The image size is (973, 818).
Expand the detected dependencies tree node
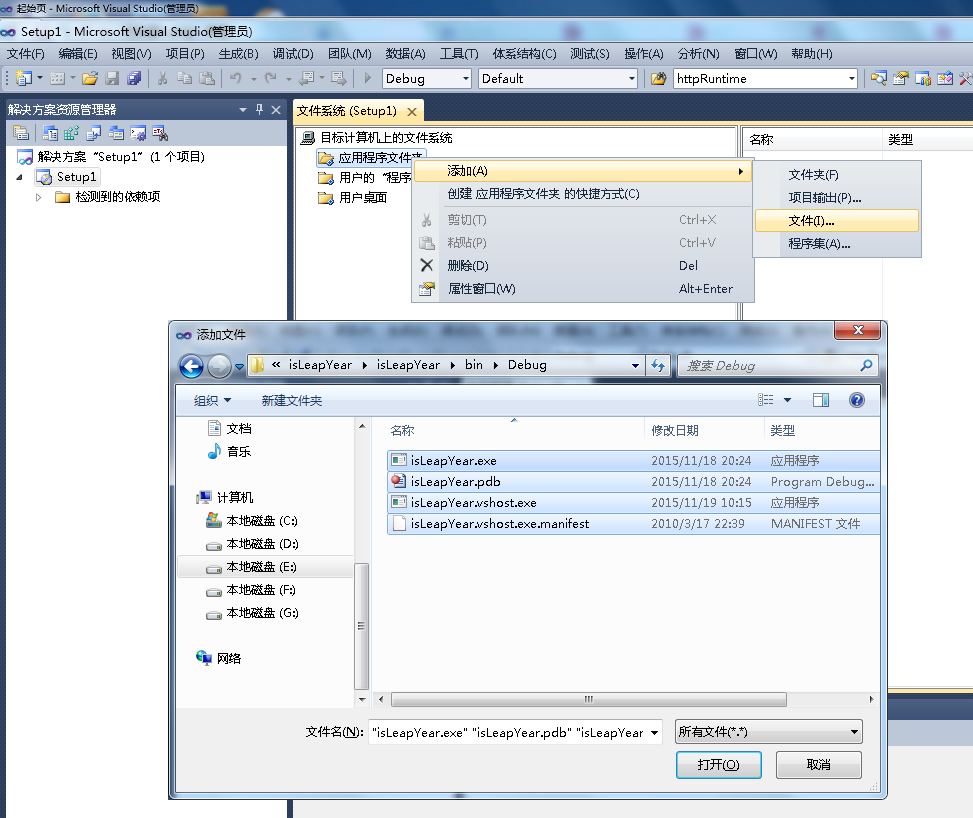pos(38,197)
